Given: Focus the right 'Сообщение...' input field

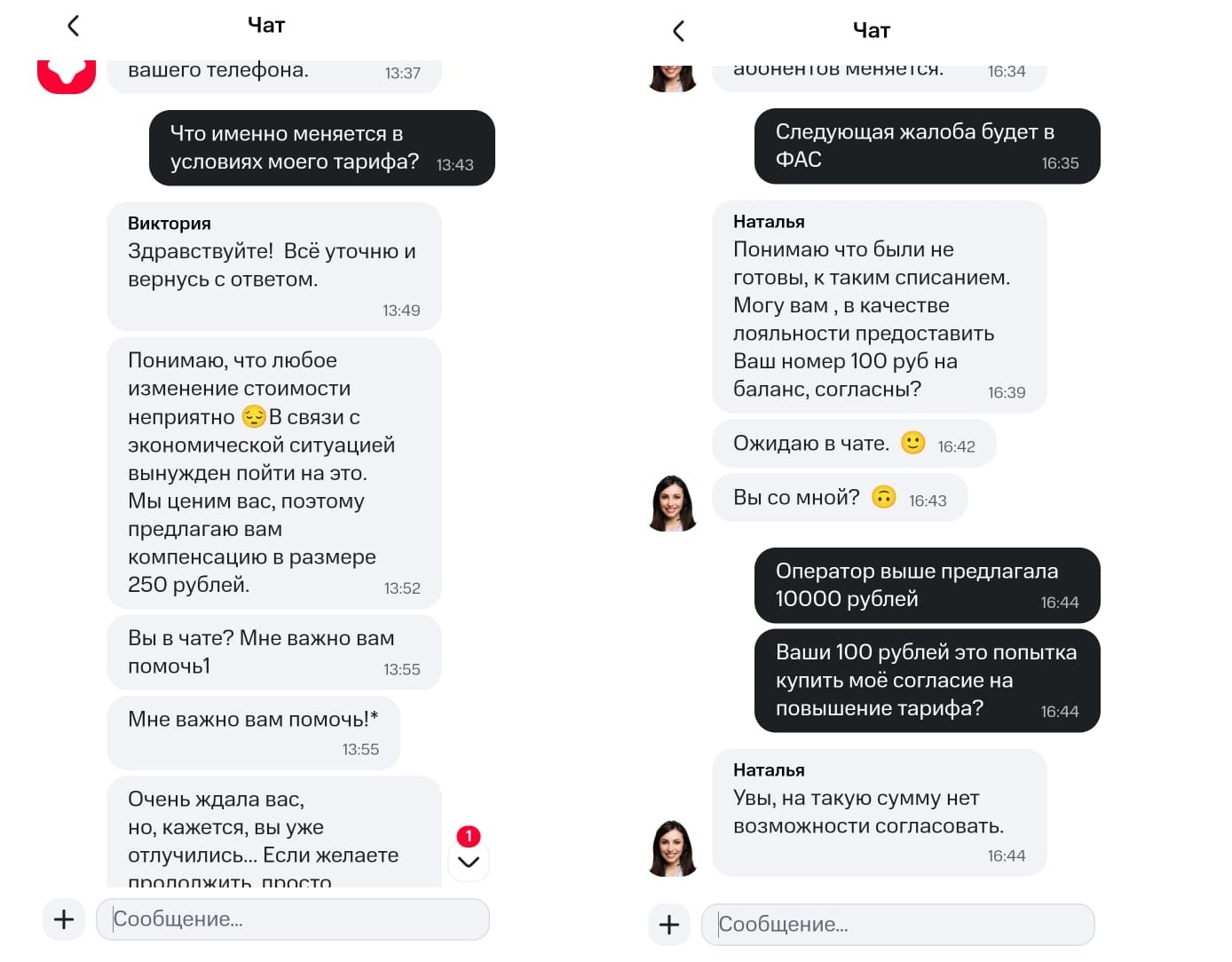Looking at the screenshot, I should [x=898, y=925].
